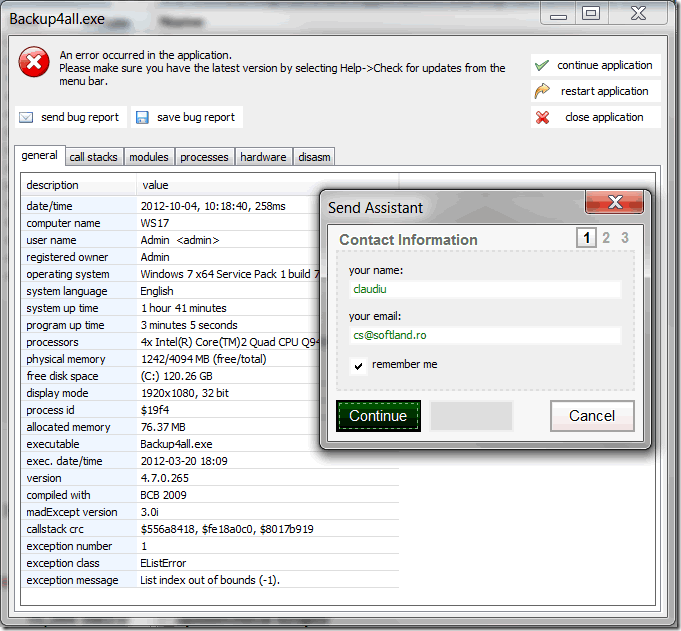Select allocated memory value 76.37 MB
This screenshot has height=631, width=681.
click(x=163, y=427)
